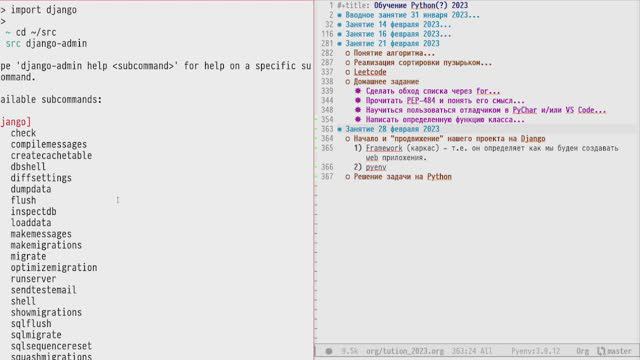Click the buffer name org/tution_2023.org in modeline
640x360 pixels.
tap(404, 351)
